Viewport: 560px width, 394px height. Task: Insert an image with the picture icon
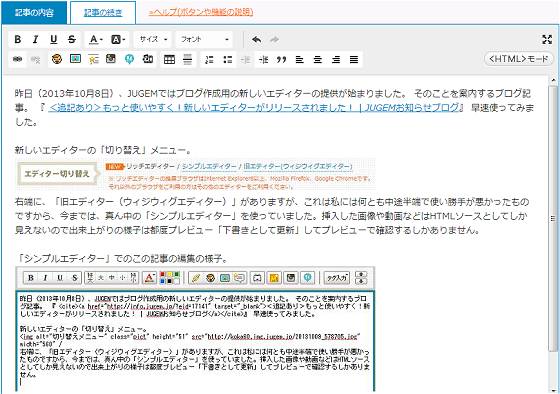pos(75,59)
